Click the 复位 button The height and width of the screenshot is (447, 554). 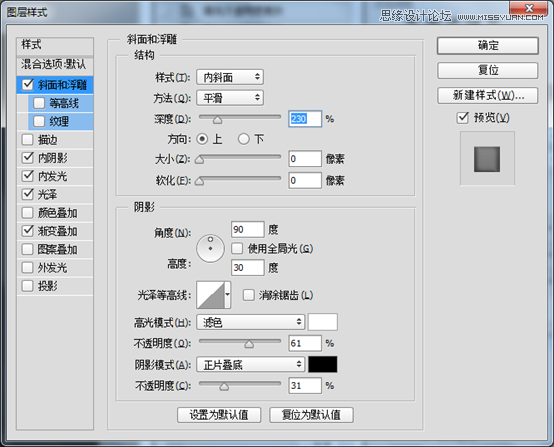pyautogui.click(x=488, y=70)
